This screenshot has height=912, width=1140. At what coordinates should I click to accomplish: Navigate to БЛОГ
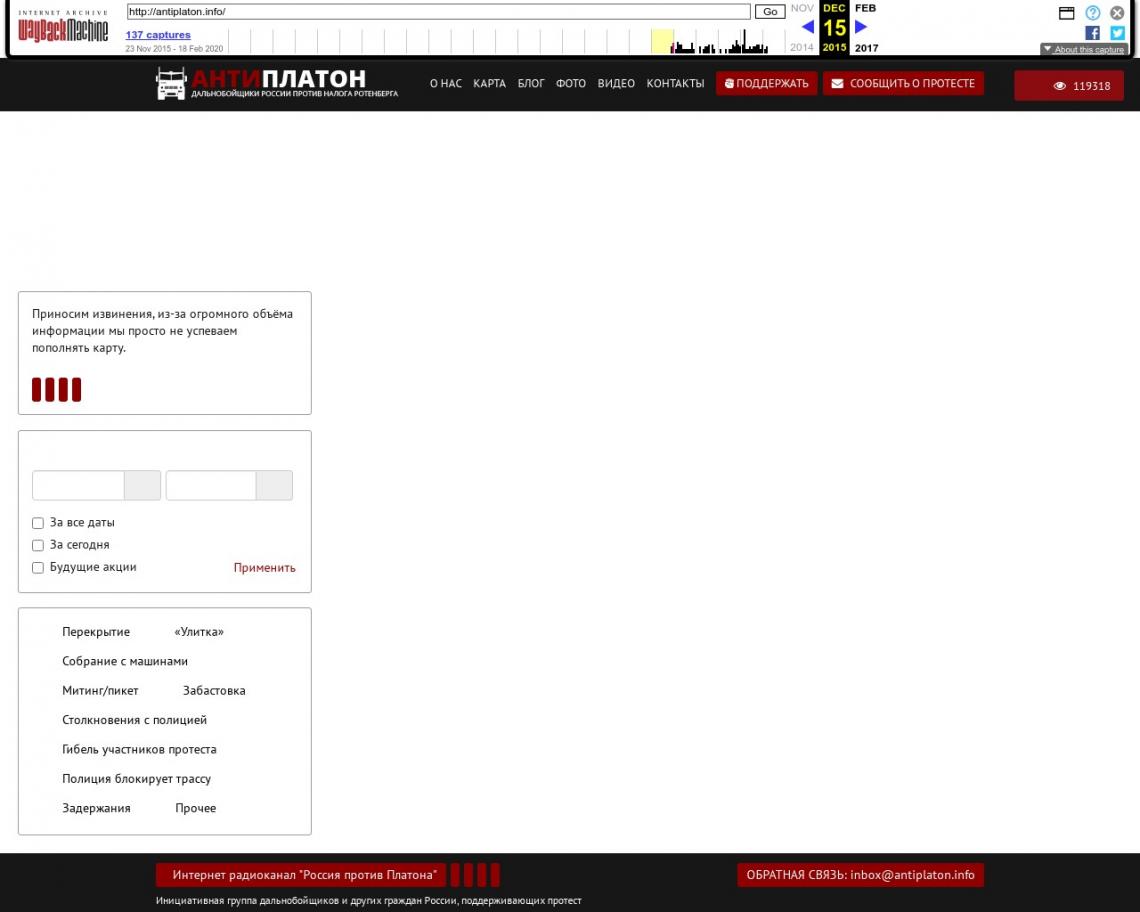point(531,84)
